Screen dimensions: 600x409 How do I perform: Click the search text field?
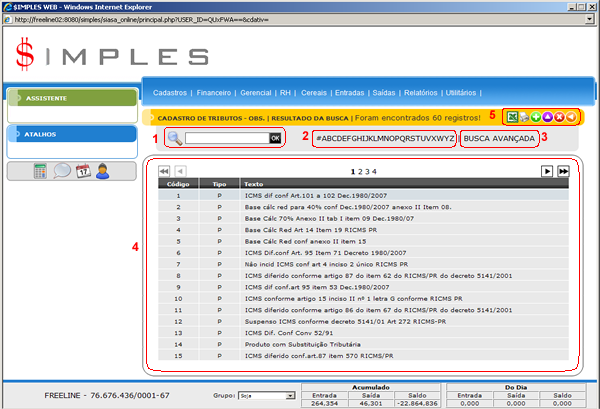click(x=226, y=137)
